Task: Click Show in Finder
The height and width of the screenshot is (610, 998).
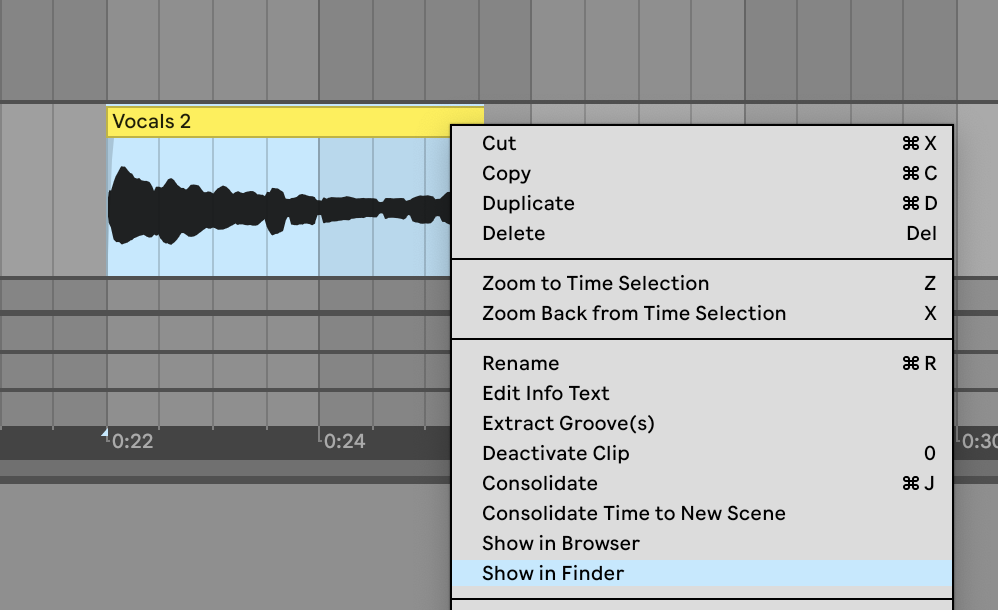Action: point(552,573)
